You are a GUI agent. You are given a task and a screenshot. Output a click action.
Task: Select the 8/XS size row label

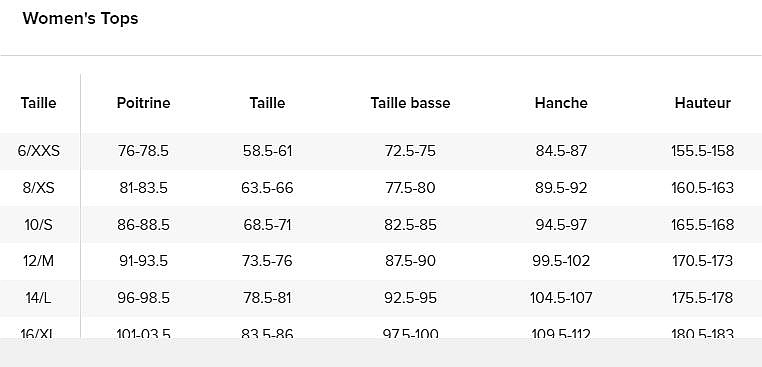pyautogui.click(x=38, y=188)
